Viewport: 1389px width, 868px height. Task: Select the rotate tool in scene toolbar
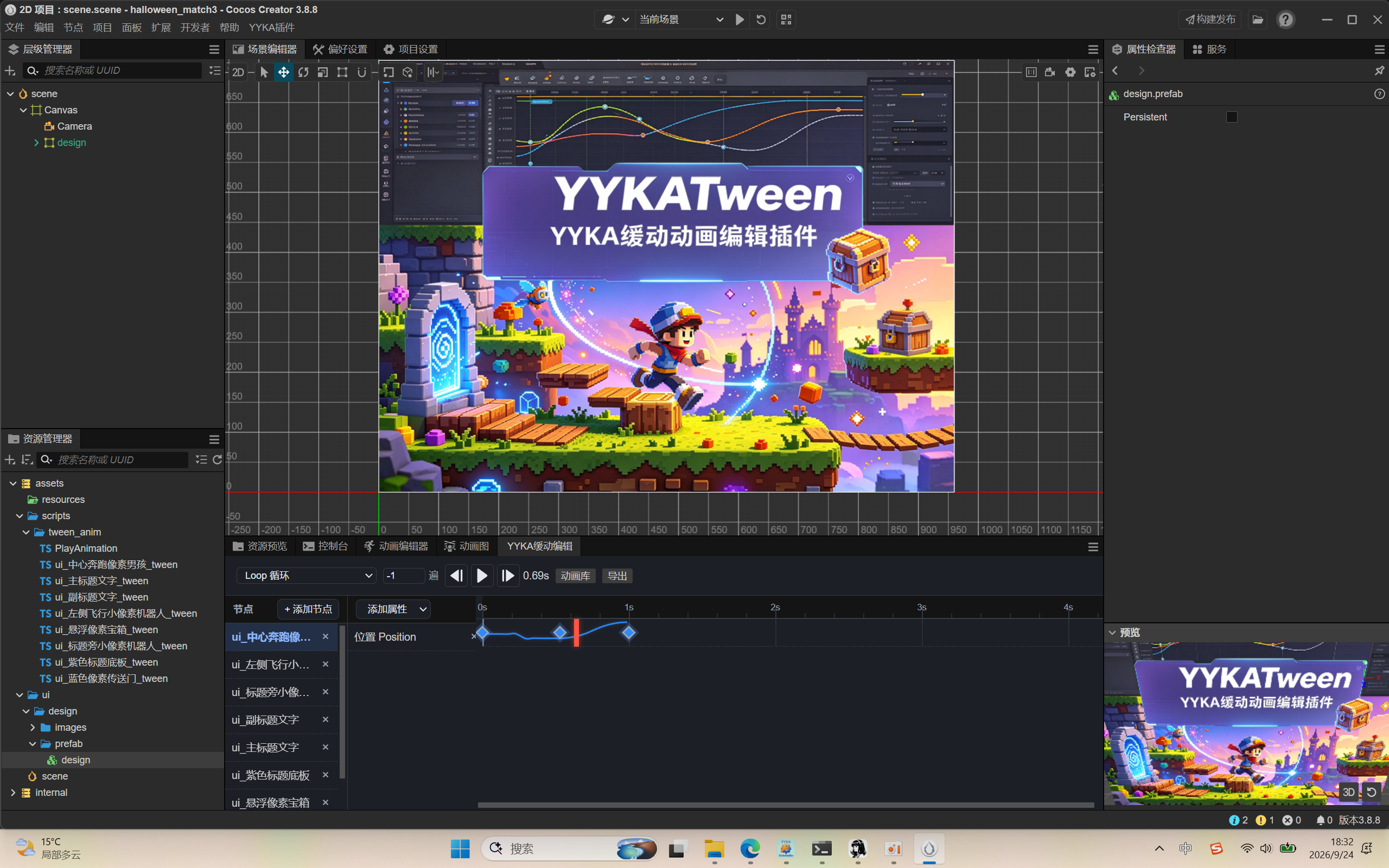click(x=303, y=72)
